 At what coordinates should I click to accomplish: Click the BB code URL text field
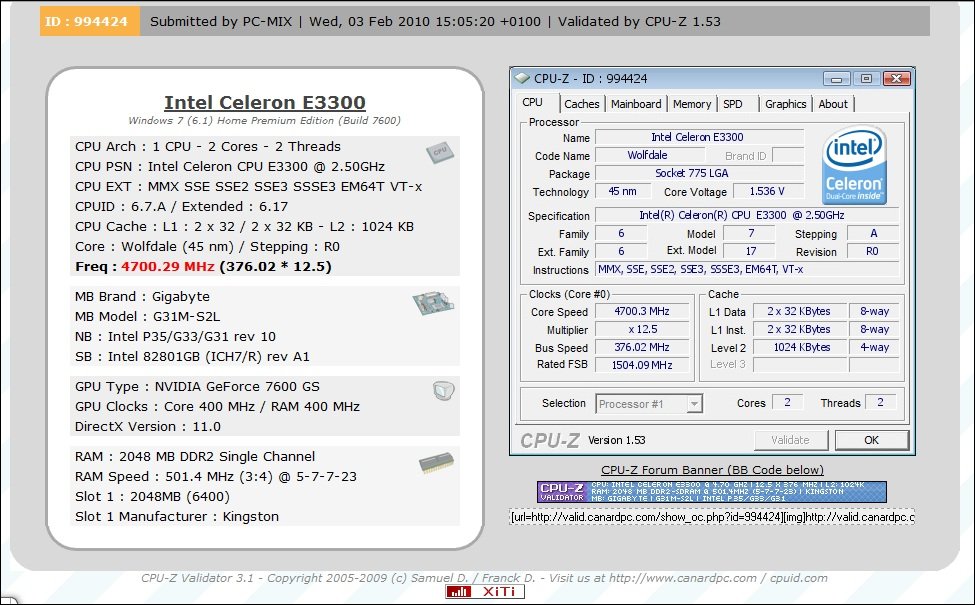pyautogui.click(x=711, y=517)
